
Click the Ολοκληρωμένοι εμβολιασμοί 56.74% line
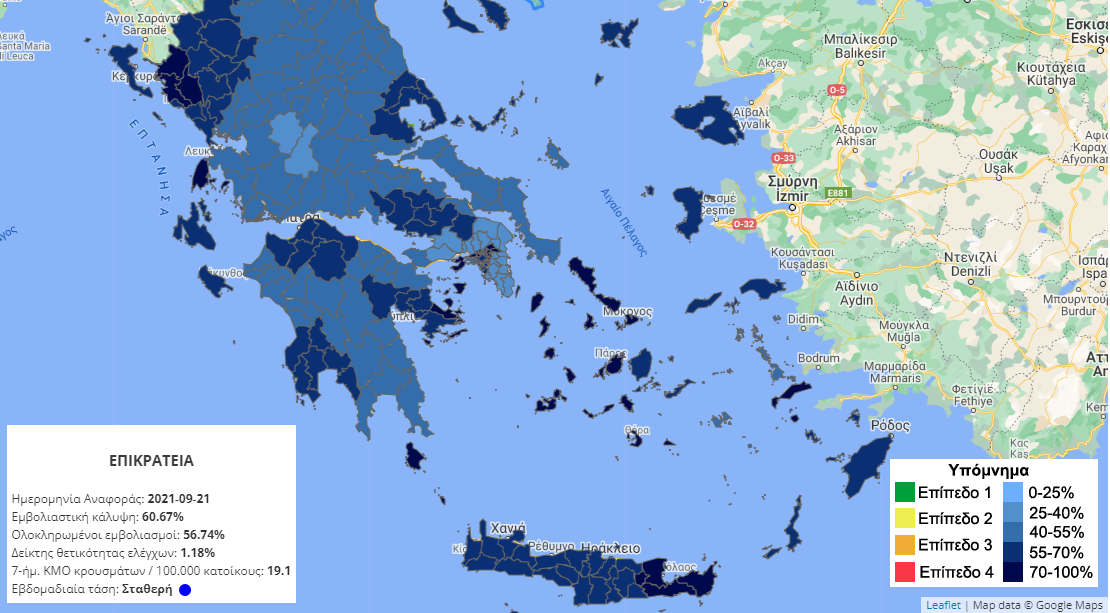point(118,534)
